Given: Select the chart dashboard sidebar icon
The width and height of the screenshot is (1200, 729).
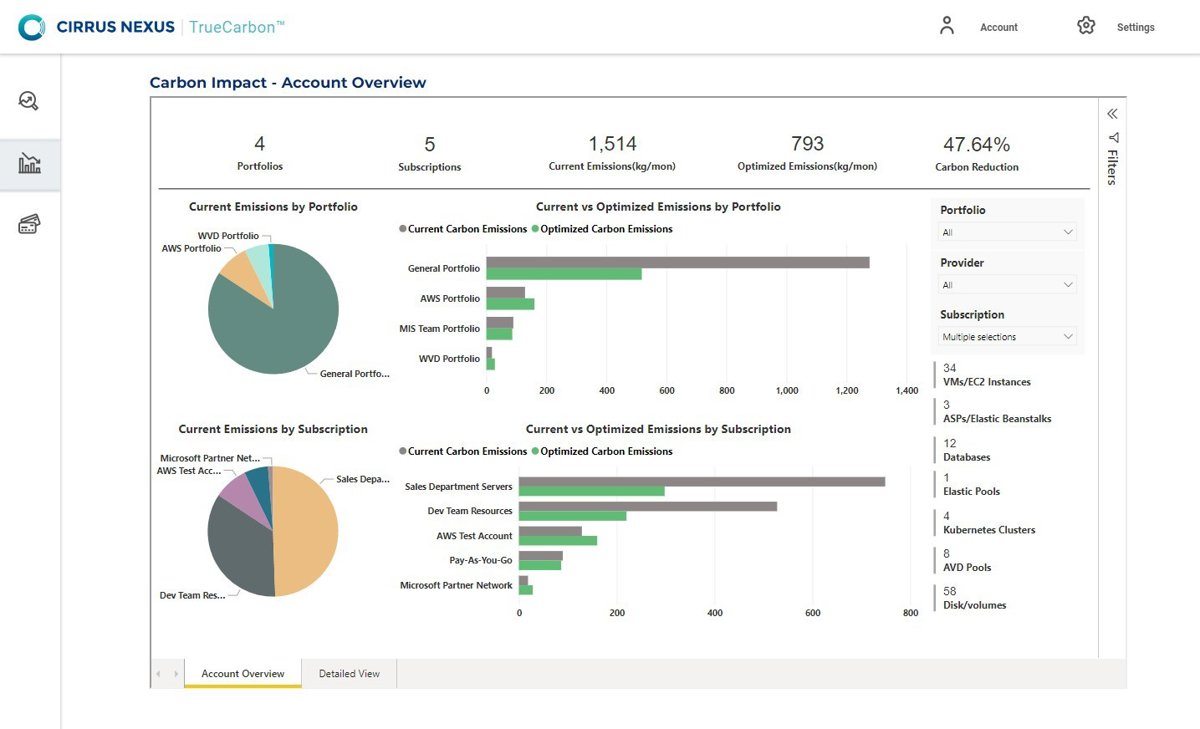Looking at the screenshot, I should (29, 164).
